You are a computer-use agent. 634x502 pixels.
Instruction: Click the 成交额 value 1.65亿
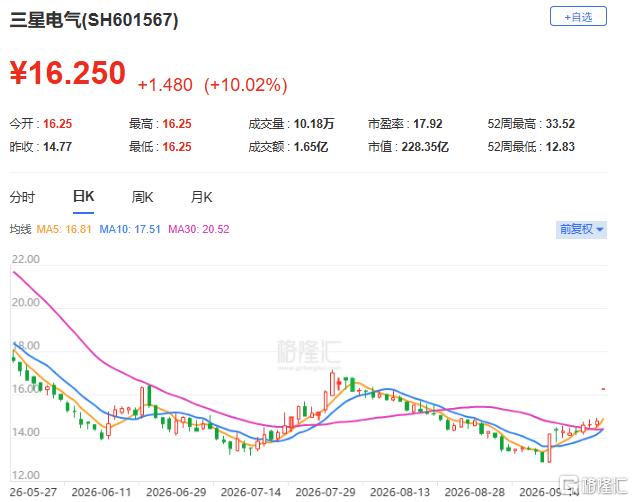311,146
